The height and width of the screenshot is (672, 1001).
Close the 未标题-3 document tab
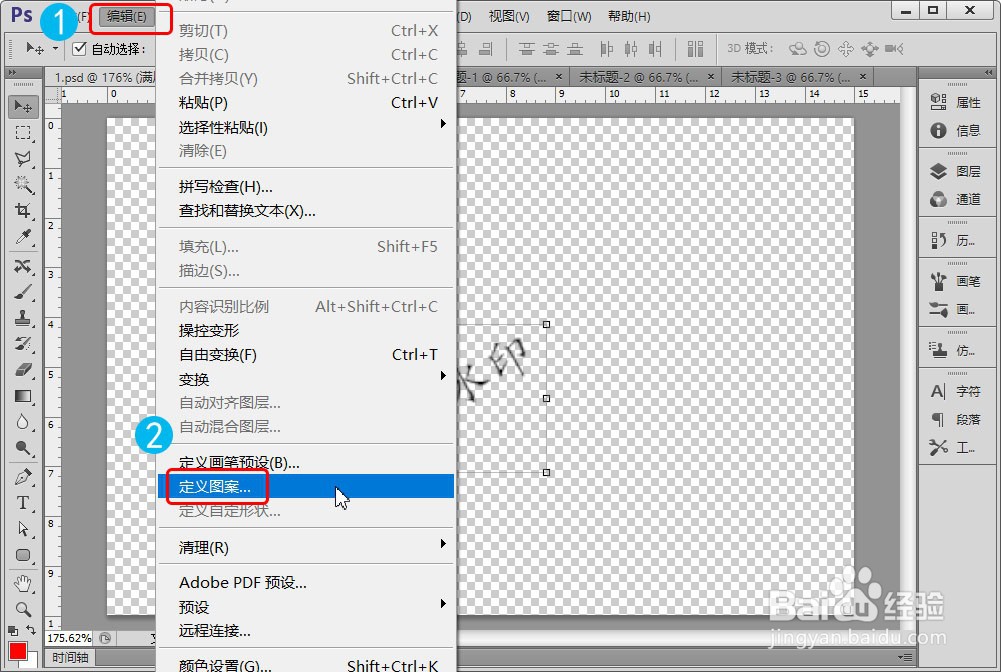pyautogui.click(x=862, y=77)
